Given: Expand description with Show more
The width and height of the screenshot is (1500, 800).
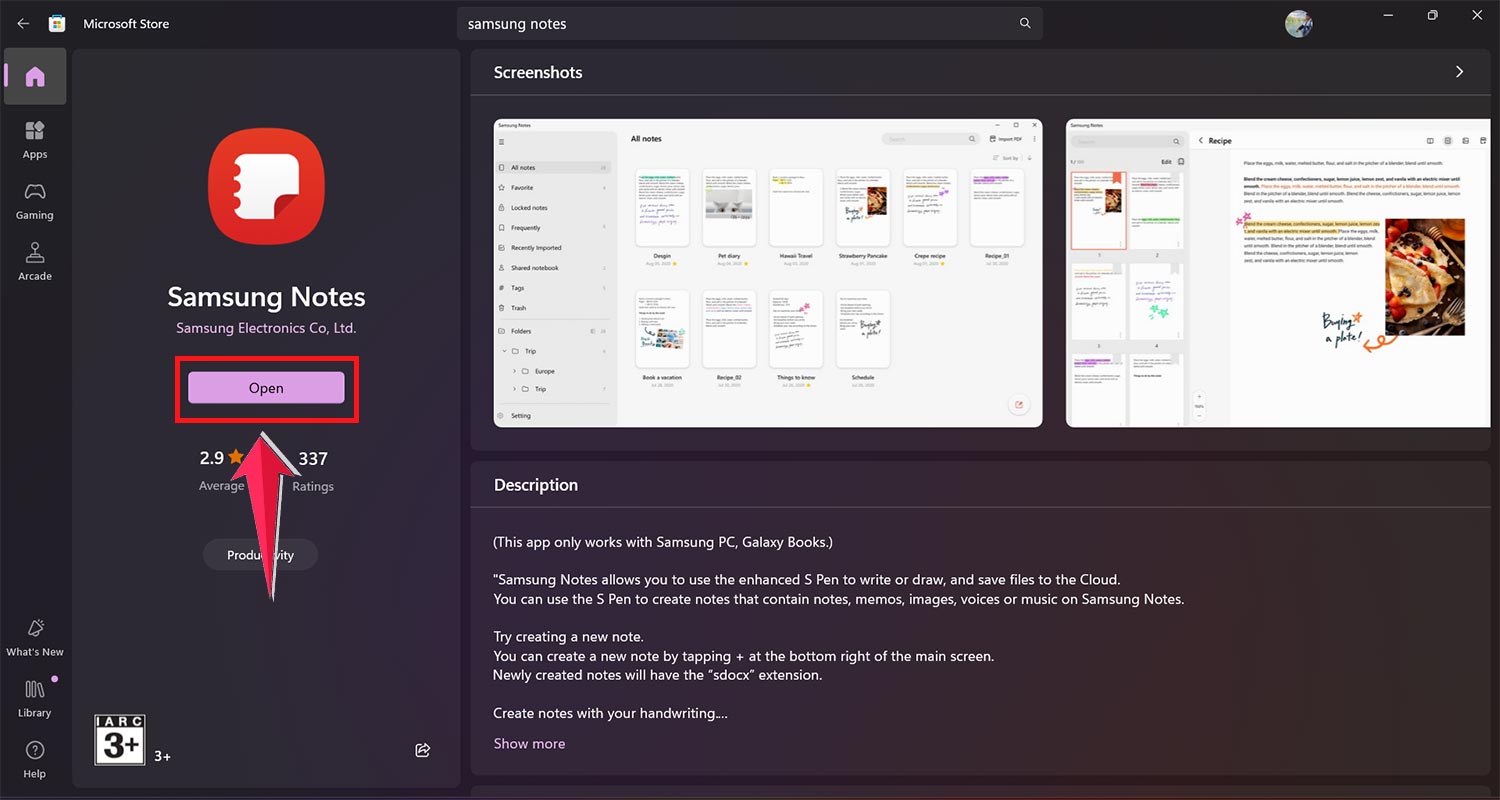Looking at the screenshot, I should point(529,744).
